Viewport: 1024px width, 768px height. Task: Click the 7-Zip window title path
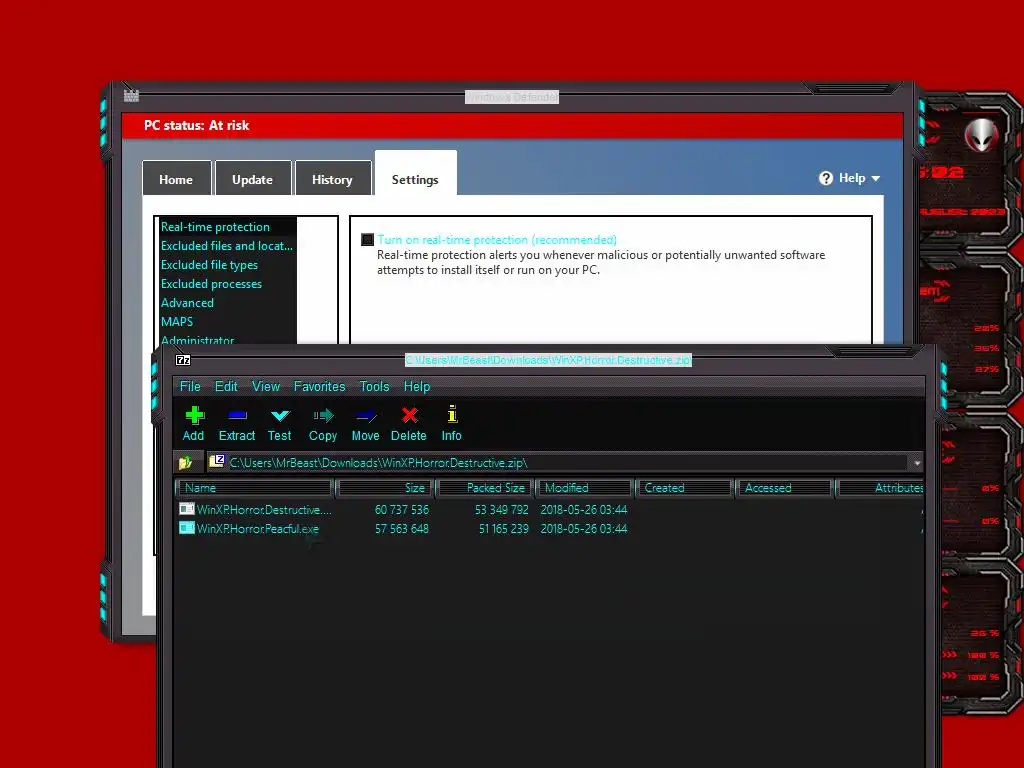pos(548,360)
